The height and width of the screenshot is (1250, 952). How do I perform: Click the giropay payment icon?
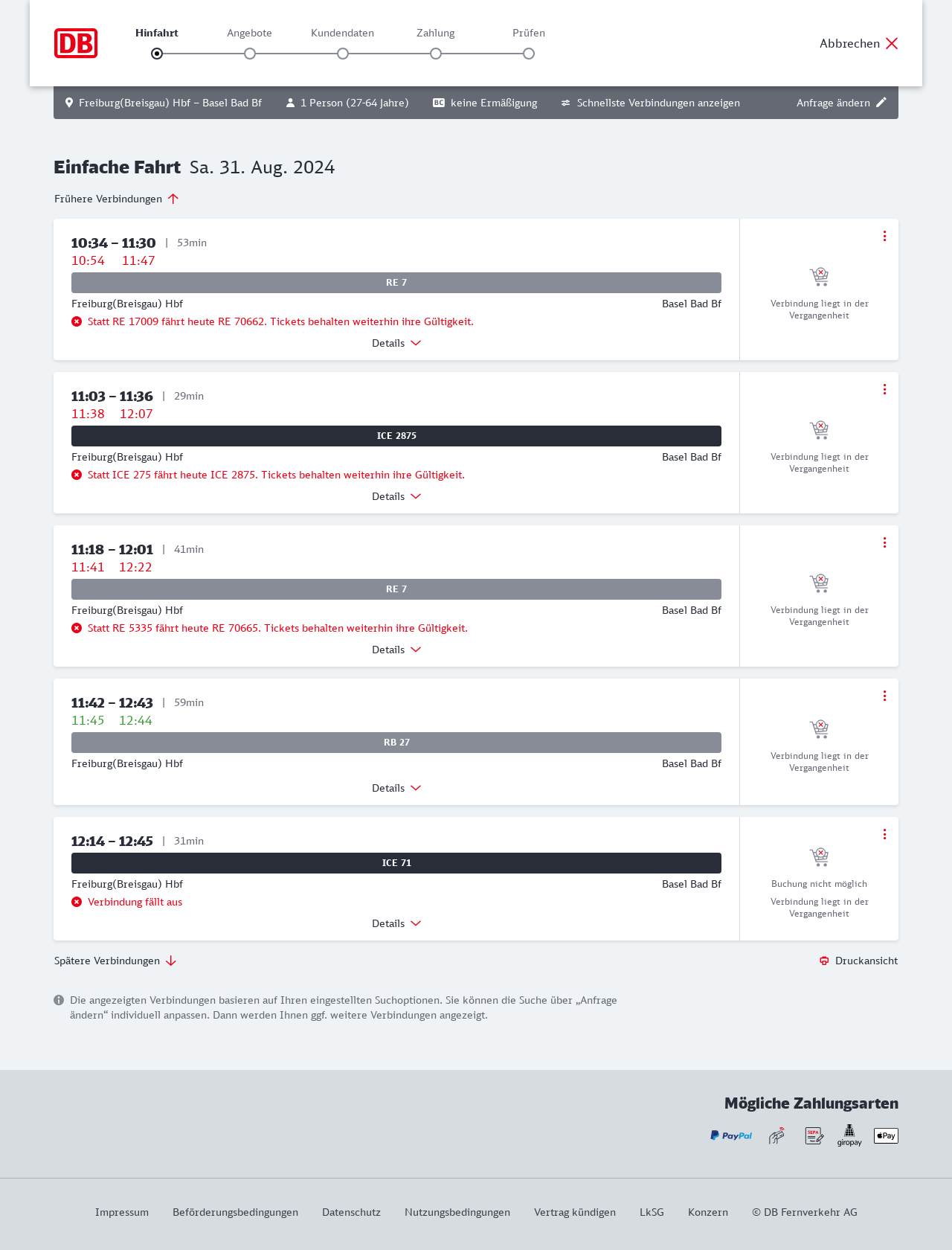click(x=849, y=1135)
